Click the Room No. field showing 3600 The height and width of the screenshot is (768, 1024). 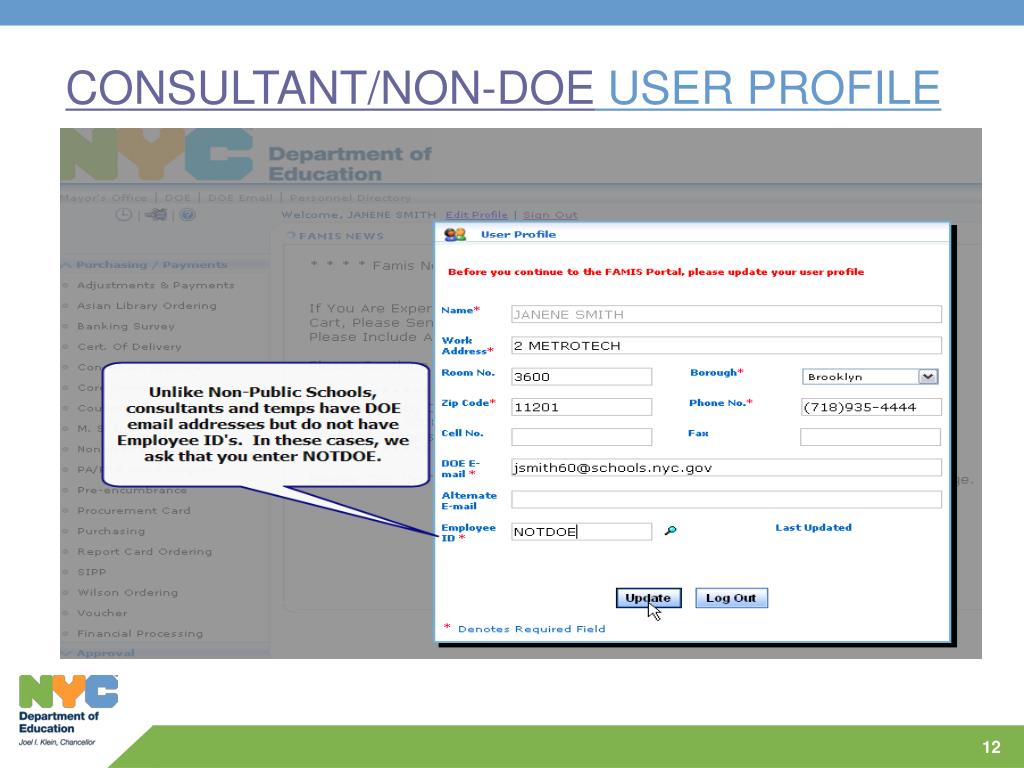click(581, 377)
